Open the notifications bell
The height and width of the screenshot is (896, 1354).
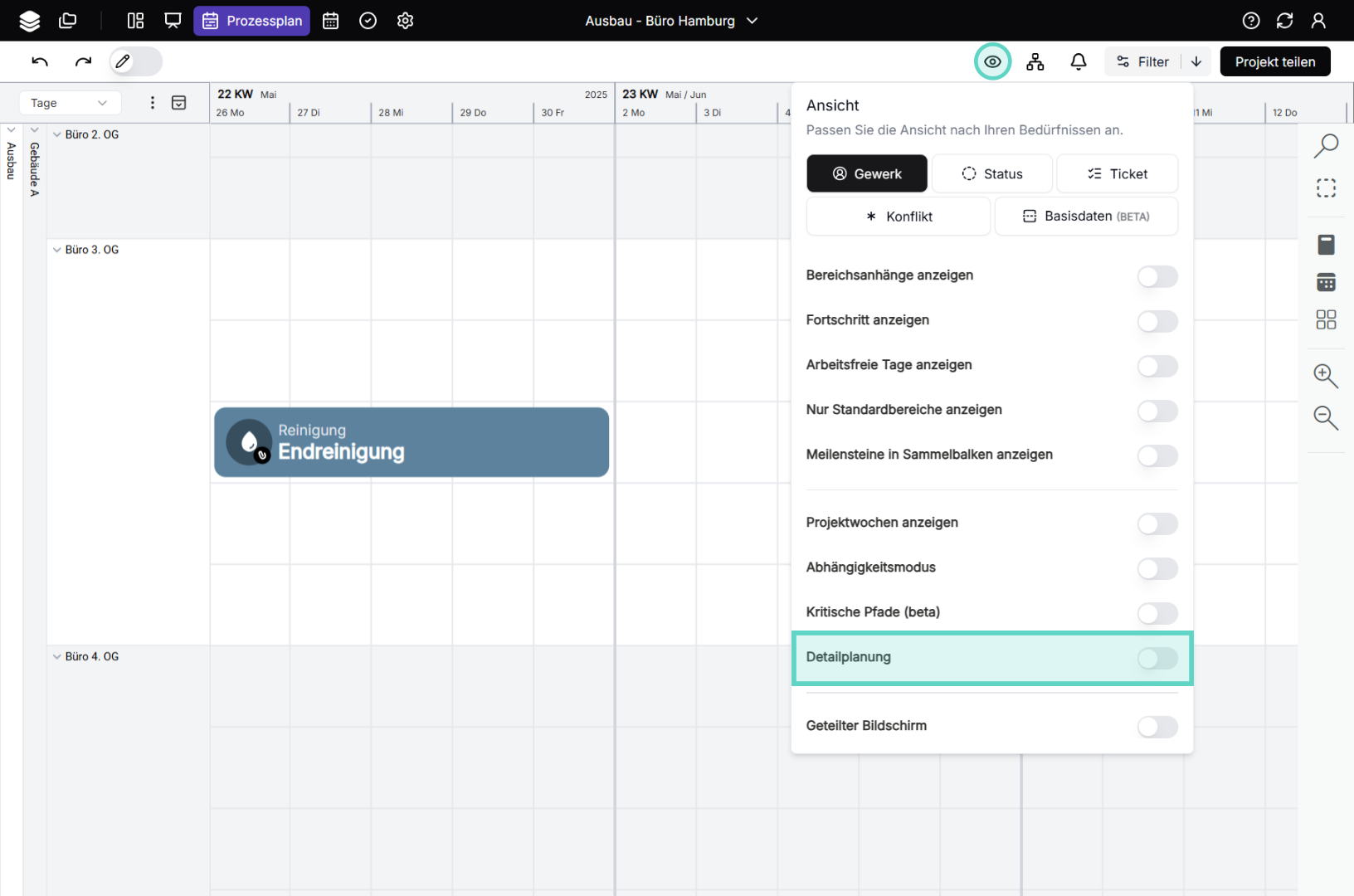1078,61
